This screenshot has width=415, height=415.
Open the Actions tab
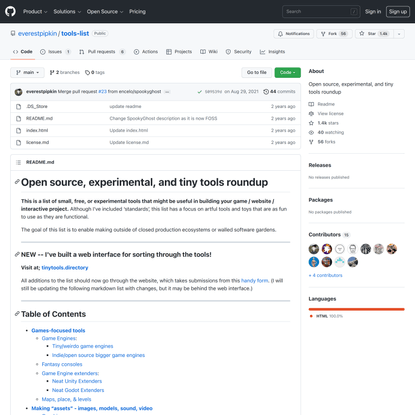[146, 52]
